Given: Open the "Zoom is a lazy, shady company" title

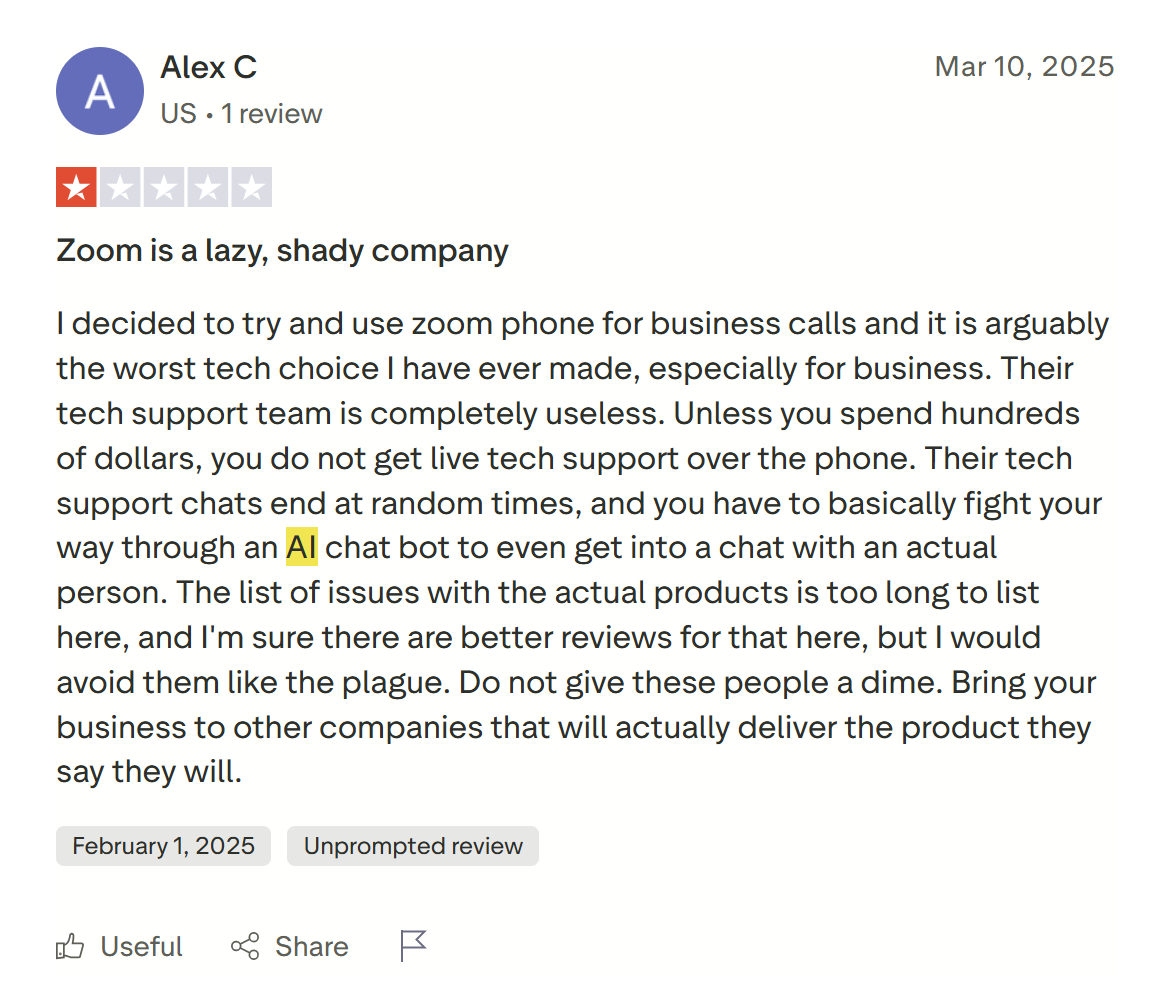Looking at the screenshot, I should click(282, 250).
